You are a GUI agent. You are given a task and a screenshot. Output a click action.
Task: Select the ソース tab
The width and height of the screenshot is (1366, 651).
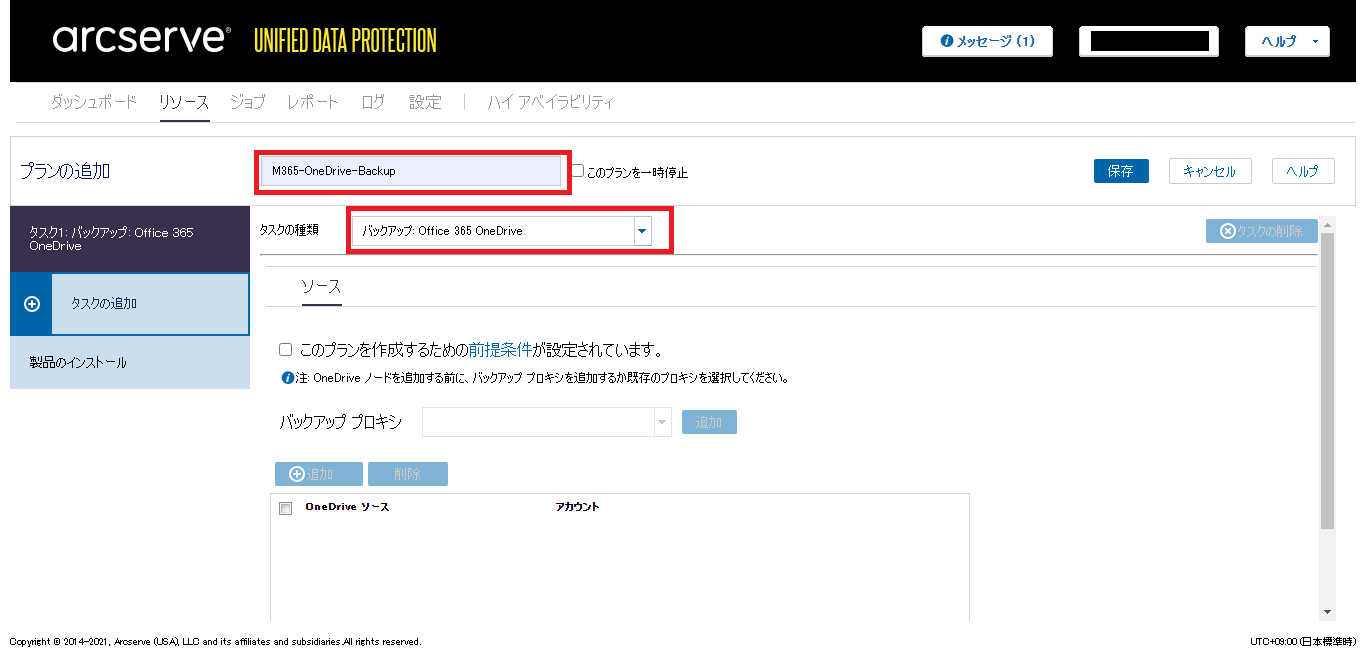[321, 287]
